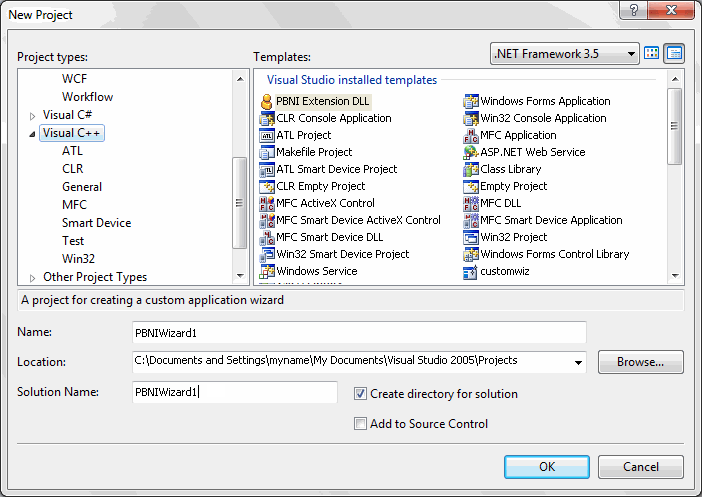Switch to large icons view
This screenshot has height=497, width=702.
pos(653,53)
